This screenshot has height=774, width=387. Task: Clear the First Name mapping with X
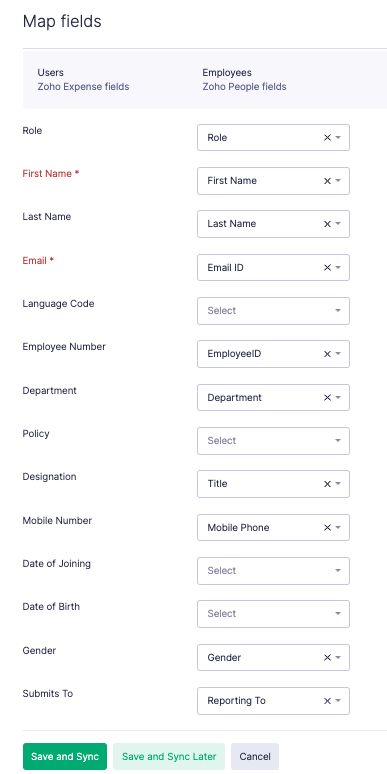click(x=327, y=181)
